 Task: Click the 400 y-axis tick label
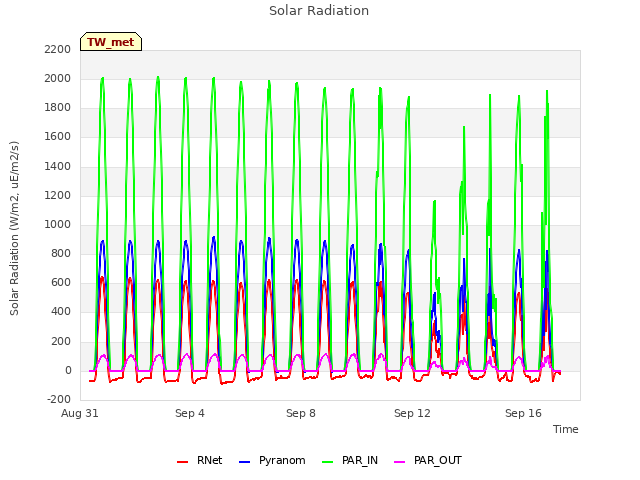(61, 312)
